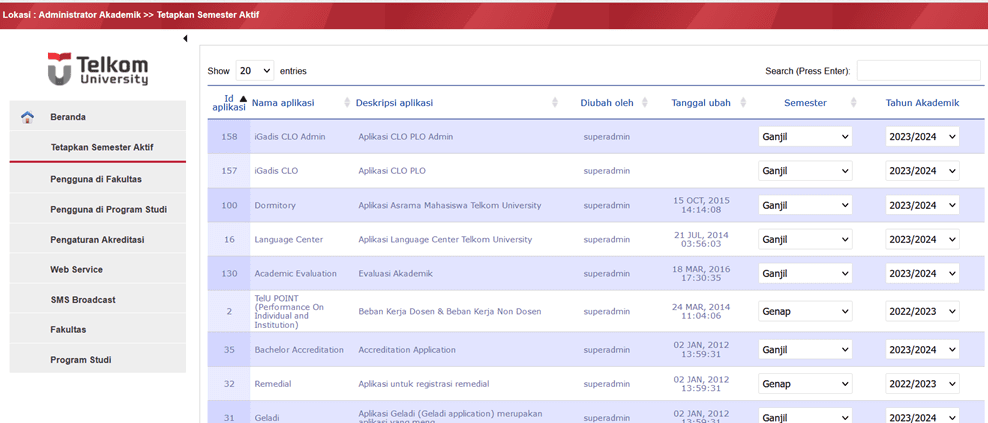Open the Web Service menu item

point(98,269)
